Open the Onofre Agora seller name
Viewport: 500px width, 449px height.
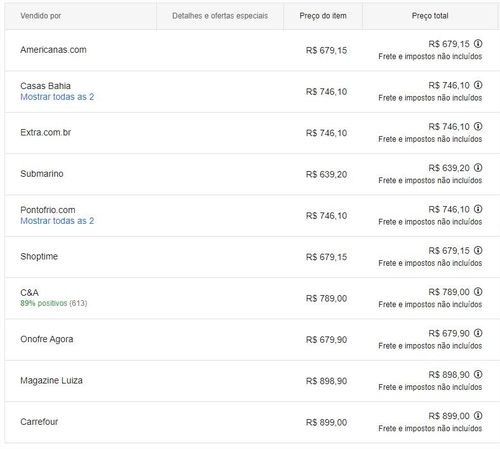[47, 339]
